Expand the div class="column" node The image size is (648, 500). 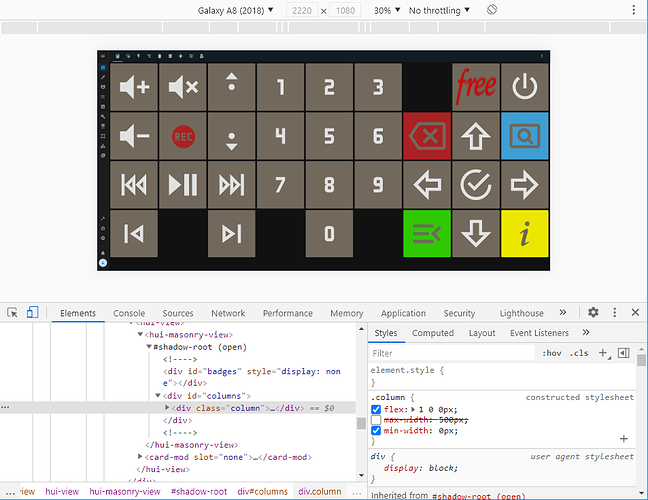(x=167, y=408)
